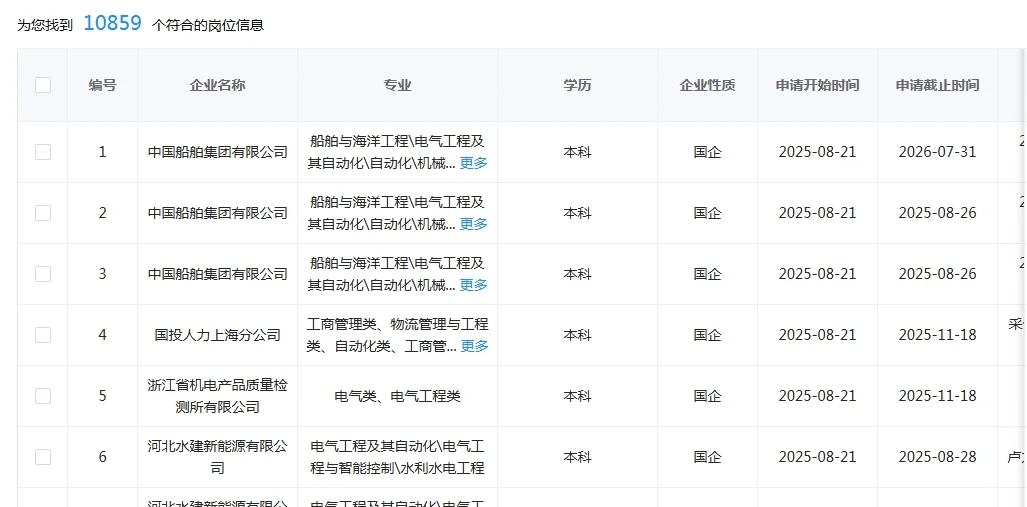Click company name 国投人力上海分公司
The height and width of the screenshot is (507, 1027).
point(217,335)
